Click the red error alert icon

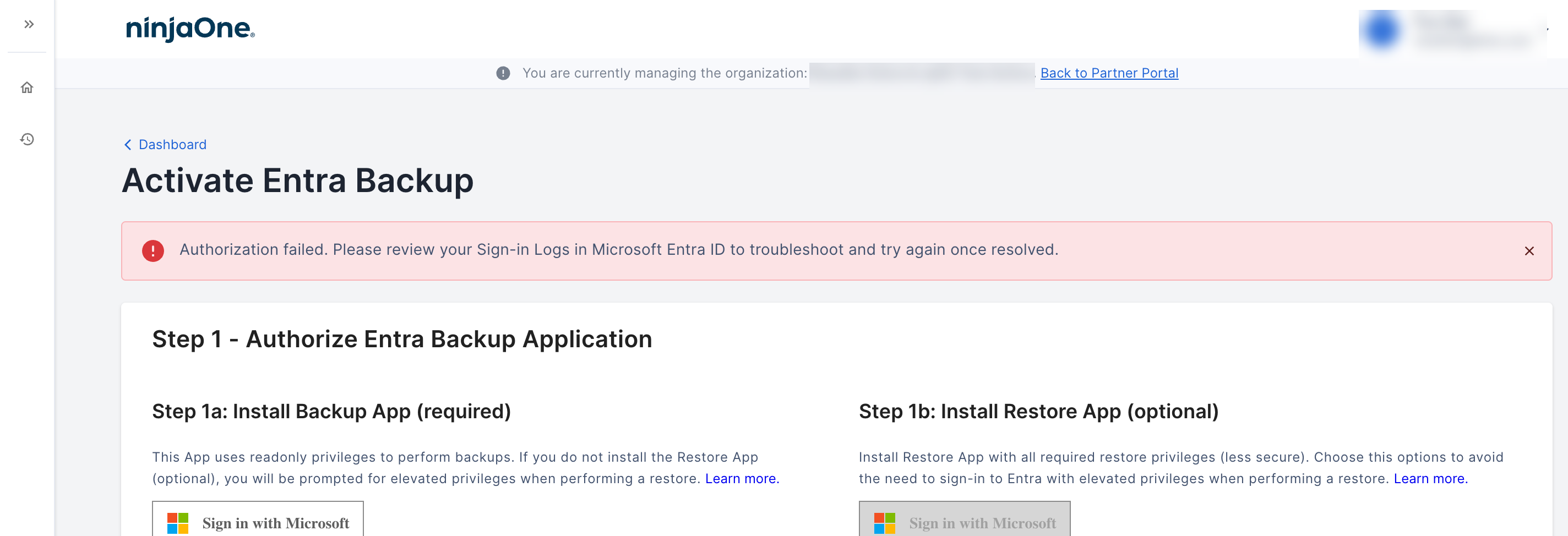[x=153, y=250]
